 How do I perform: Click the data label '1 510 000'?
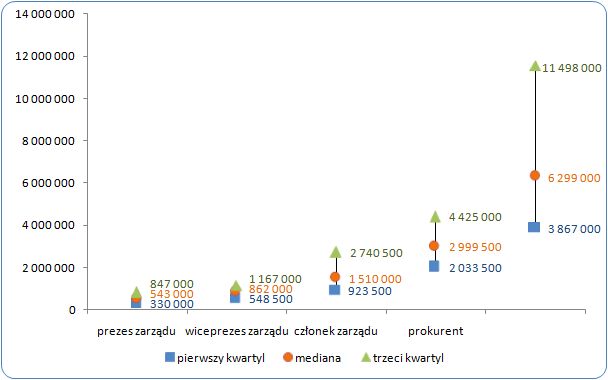coord(375,279)
